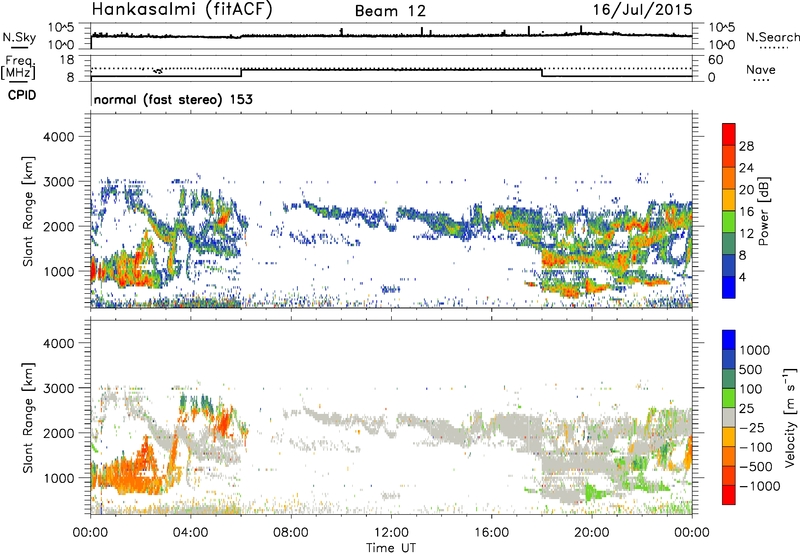Click the '3000' range tick on velocity plot

click(59, 388)
